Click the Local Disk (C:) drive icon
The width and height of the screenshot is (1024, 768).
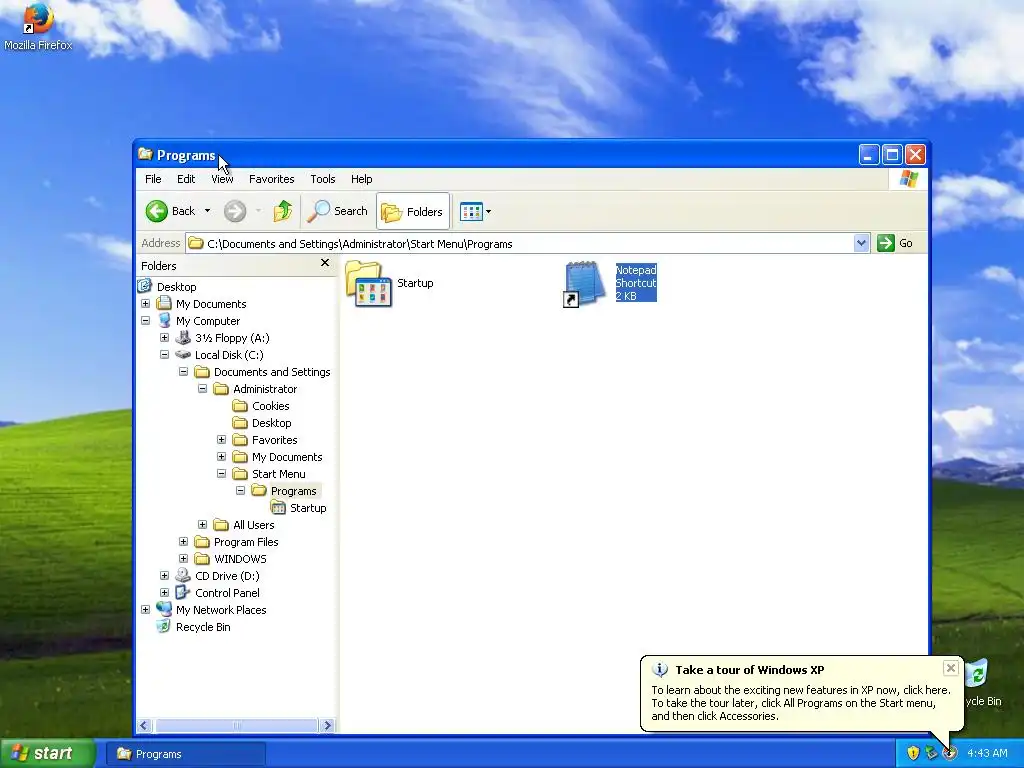[x=184, y=355]
